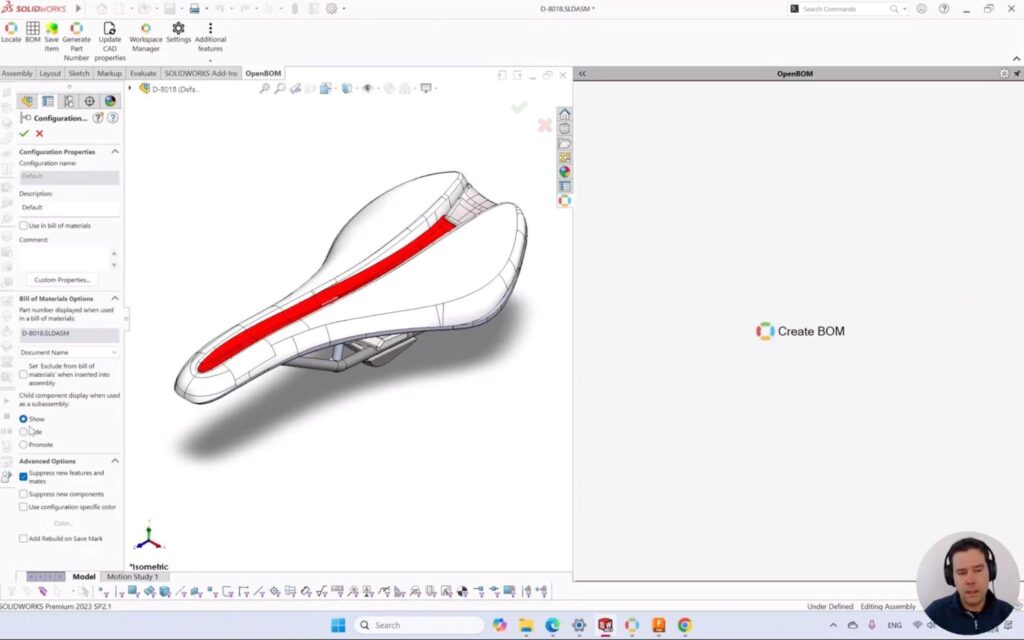Click the OpenBOM Locate icon
The height and width of the screenshot is (640, 1024).
tap(11, 32)
